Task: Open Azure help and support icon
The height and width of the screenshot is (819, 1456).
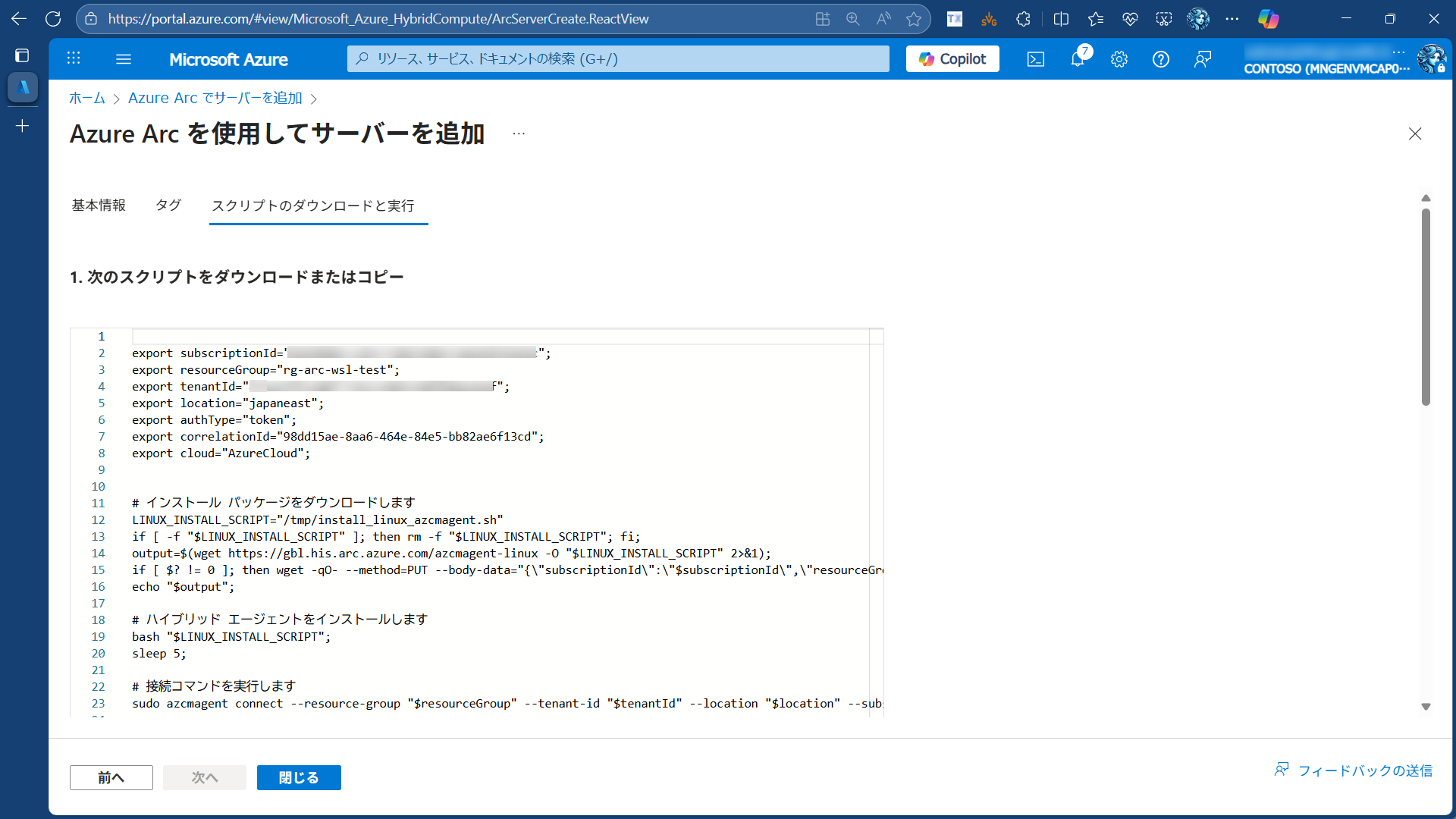Action: point(1161,58)
